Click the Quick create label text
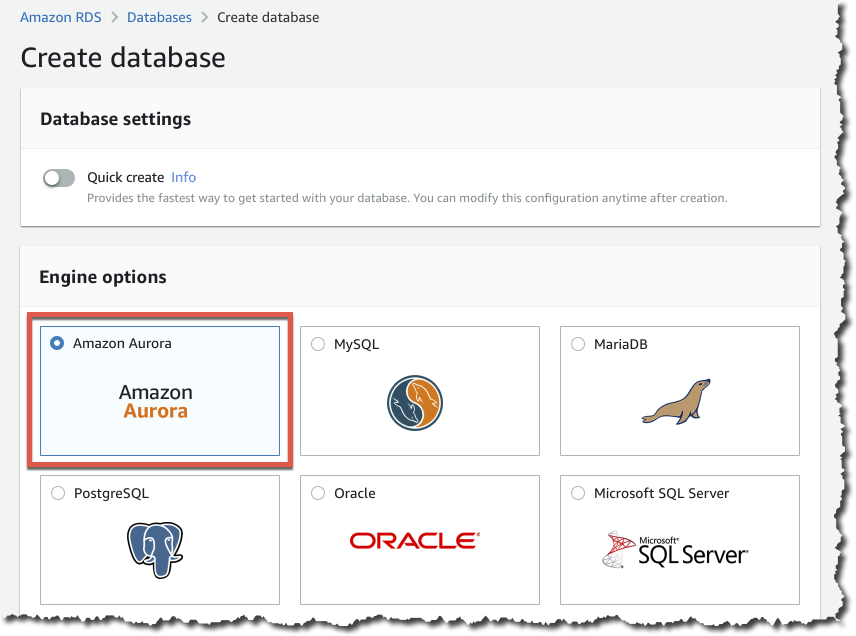The width and height of the screenshot is (856, 636). tap(125, 177)
